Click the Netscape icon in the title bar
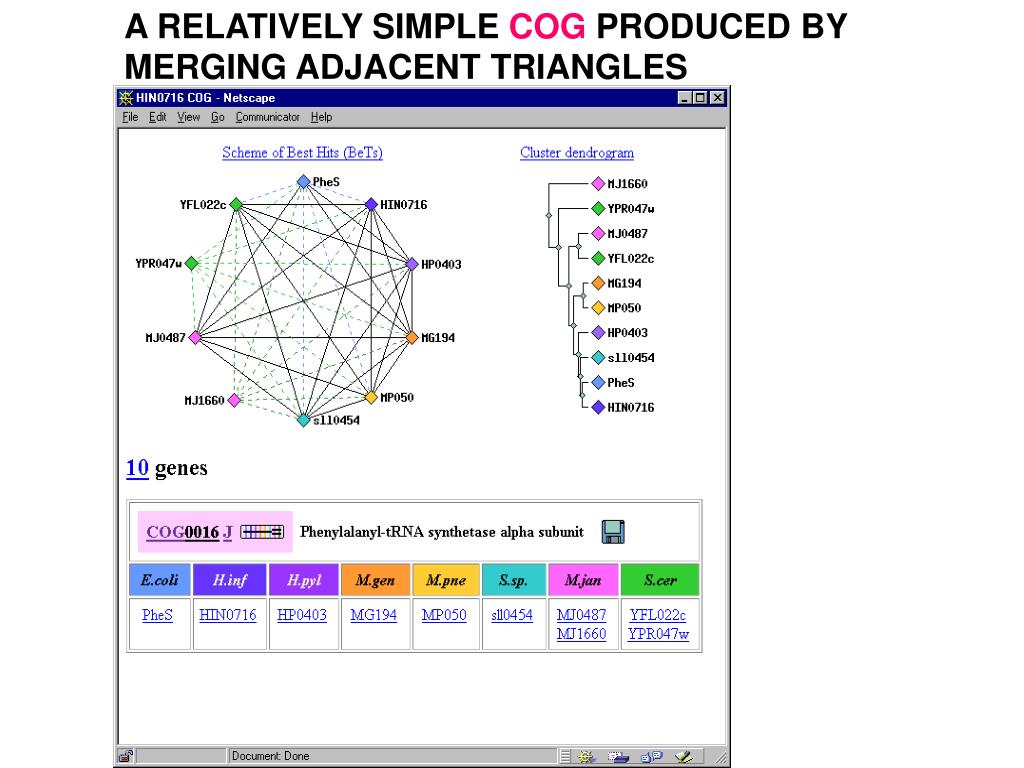This screenshot has height=768, width=1024. click(x=126, y=98)
